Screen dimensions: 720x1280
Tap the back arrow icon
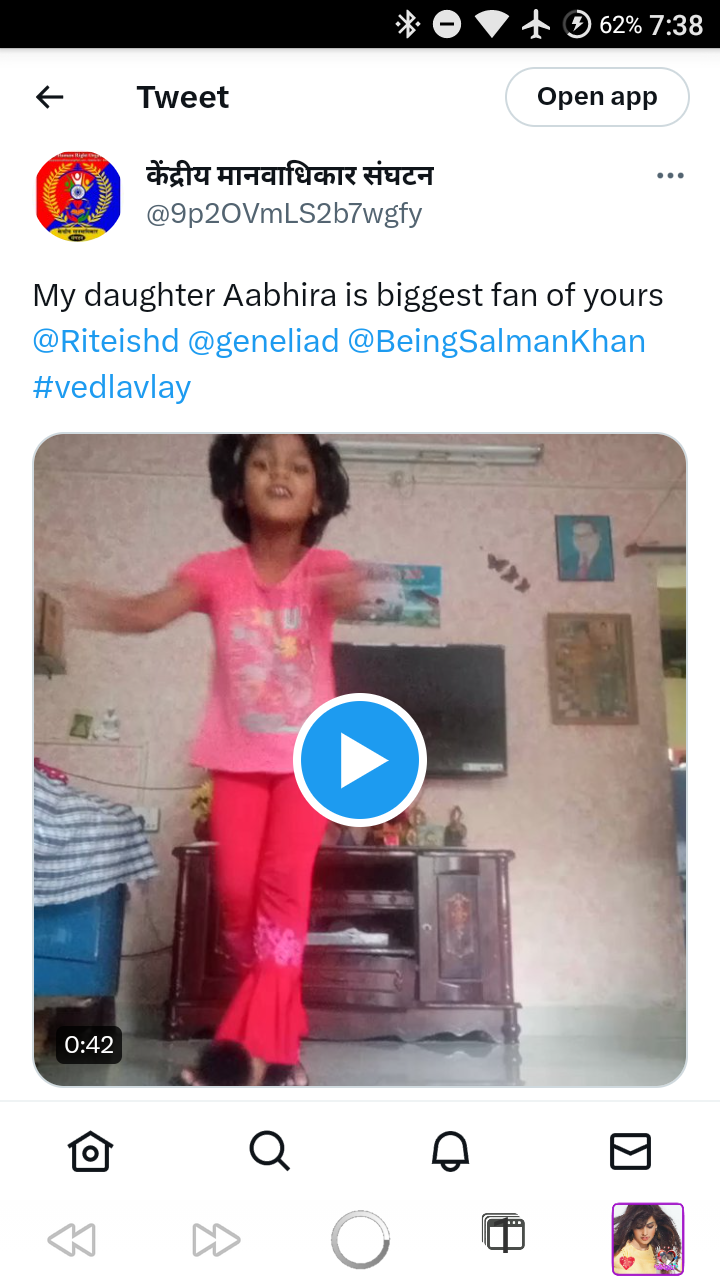pyautogui.click(x=49, y=97)
